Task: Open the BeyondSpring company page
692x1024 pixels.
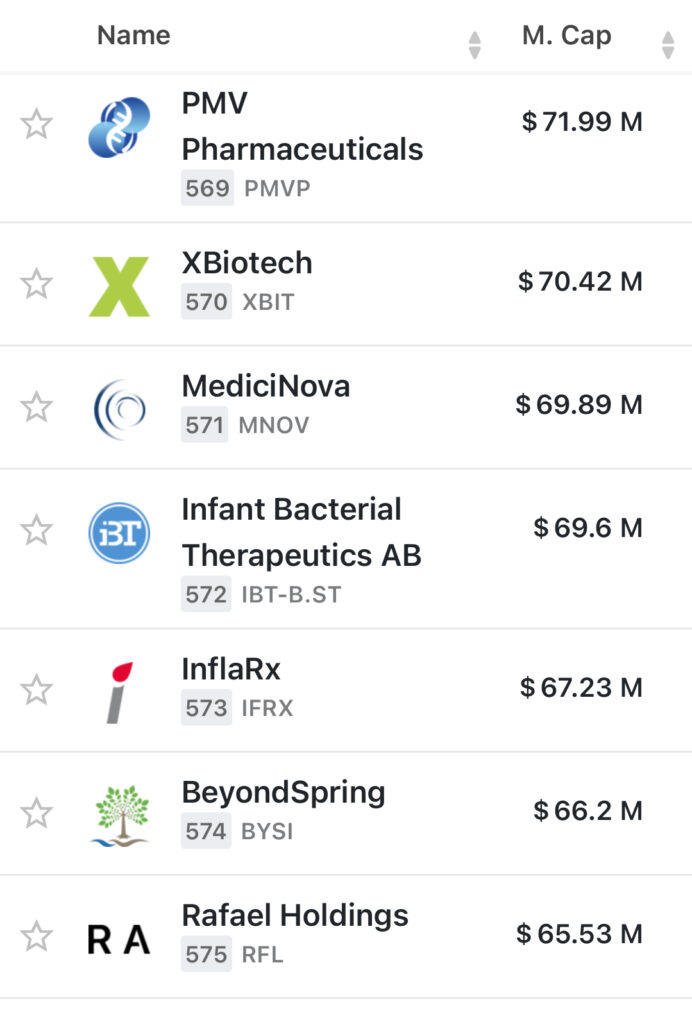Action: point(283,793)
